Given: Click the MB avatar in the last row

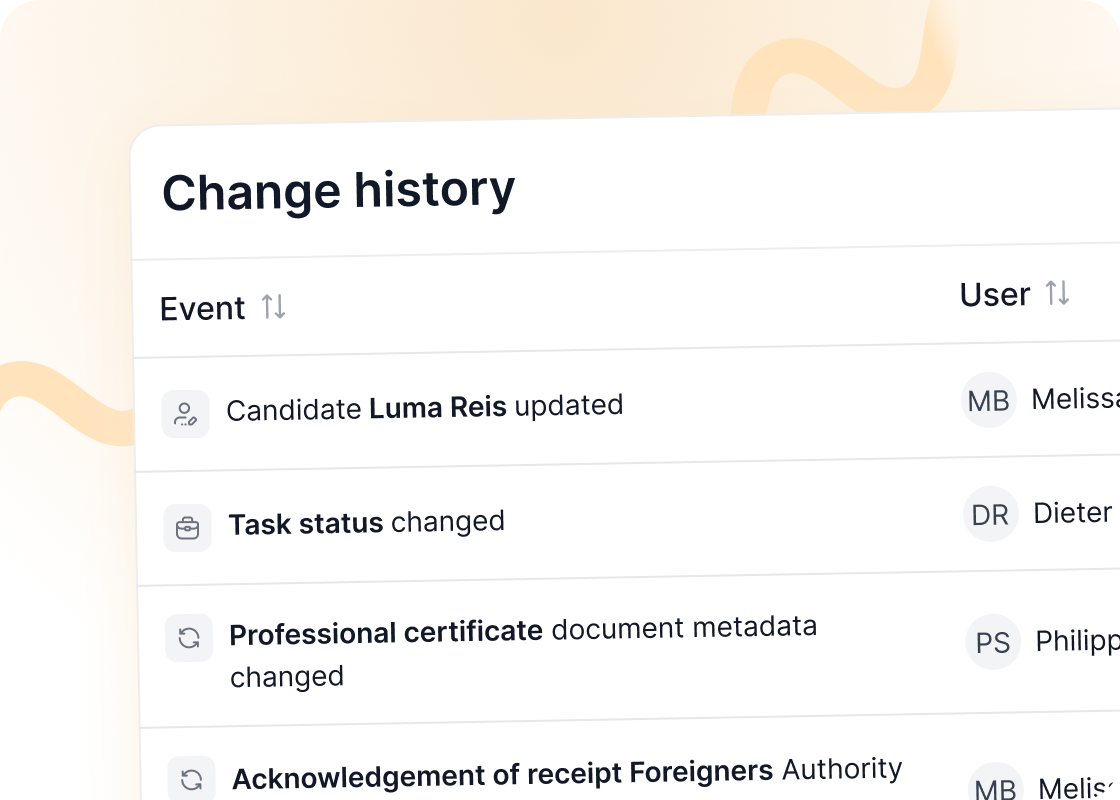Looking at the screenshot, I should point(996,782).
